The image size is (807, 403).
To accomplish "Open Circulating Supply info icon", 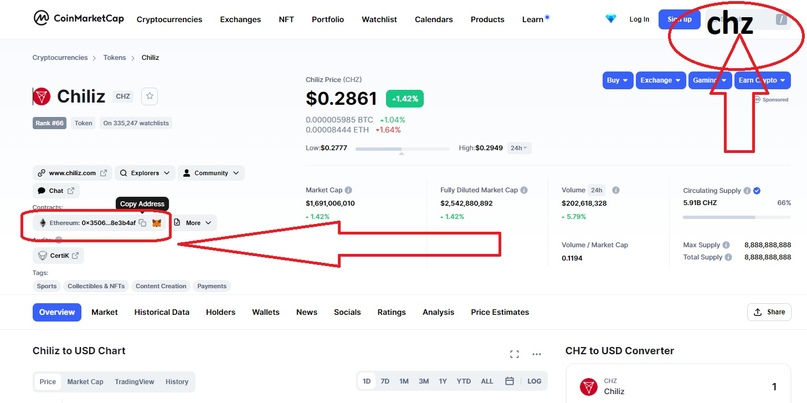I will [747, 190].
